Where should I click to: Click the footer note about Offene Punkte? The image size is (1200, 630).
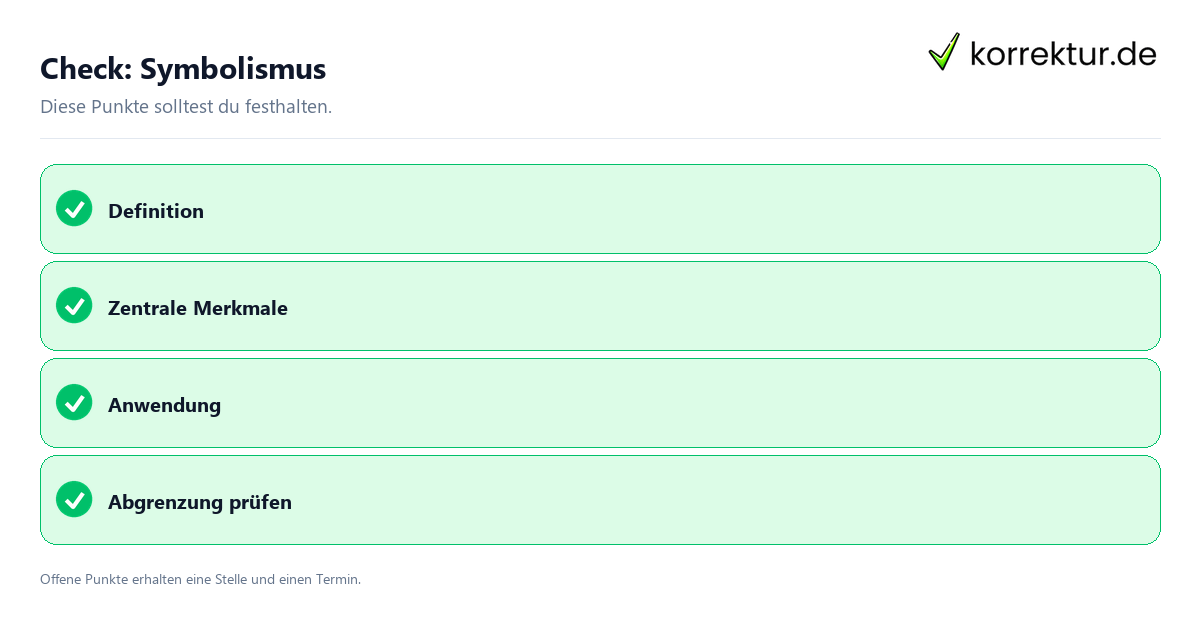click(x=200, y=579)
